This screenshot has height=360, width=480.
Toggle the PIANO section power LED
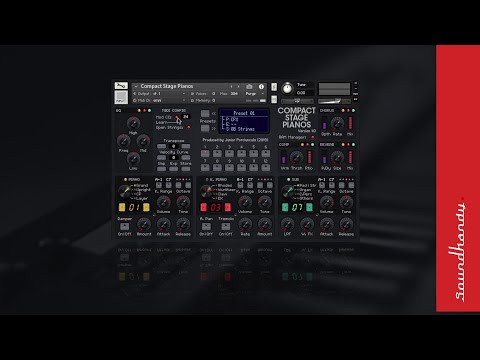coord(125,179)
